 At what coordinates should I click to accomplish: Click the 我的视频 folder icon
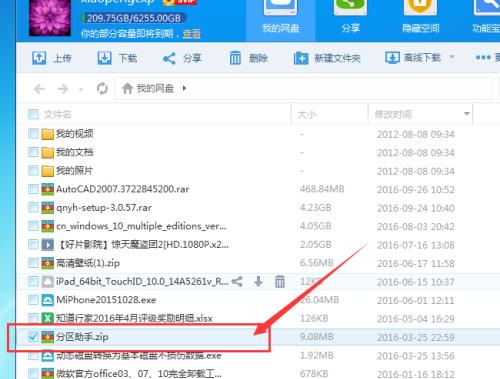[x=47, y=134]
